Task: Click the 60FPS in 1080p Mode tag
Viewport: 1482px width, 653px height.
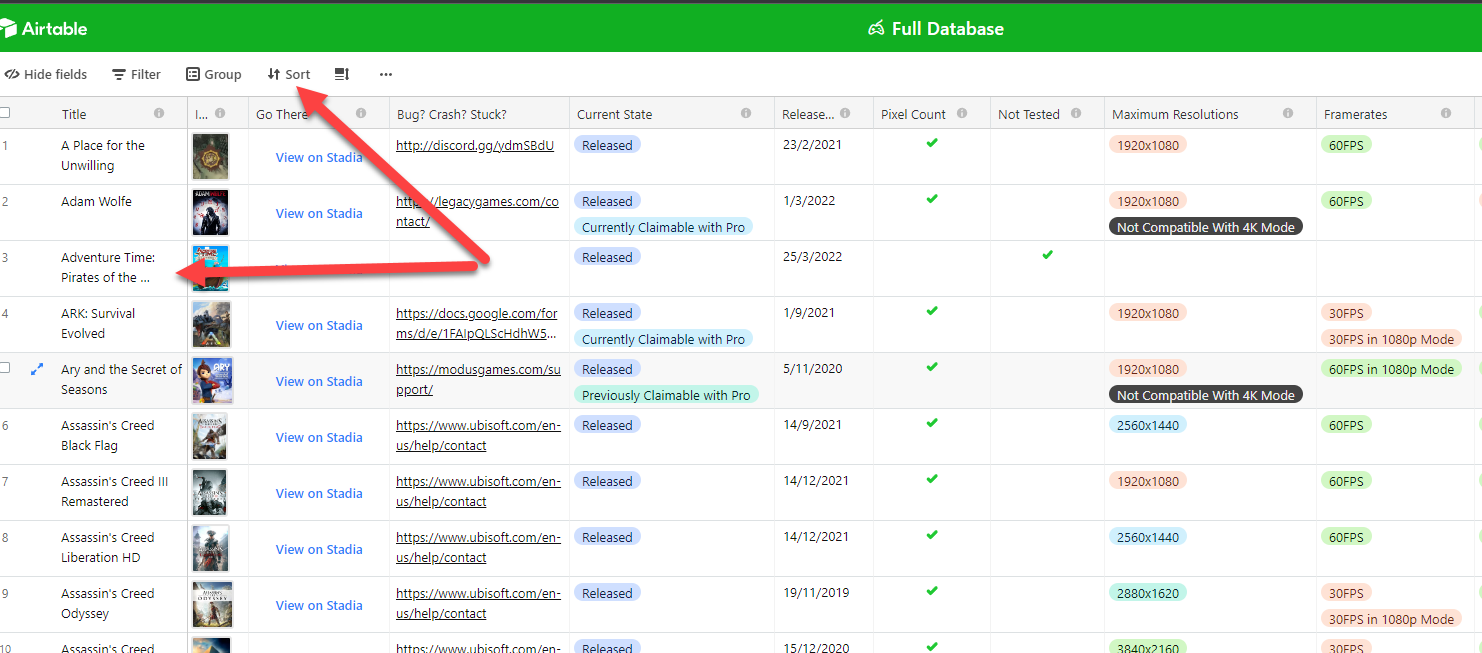Action: click(x=1391, y=369)
